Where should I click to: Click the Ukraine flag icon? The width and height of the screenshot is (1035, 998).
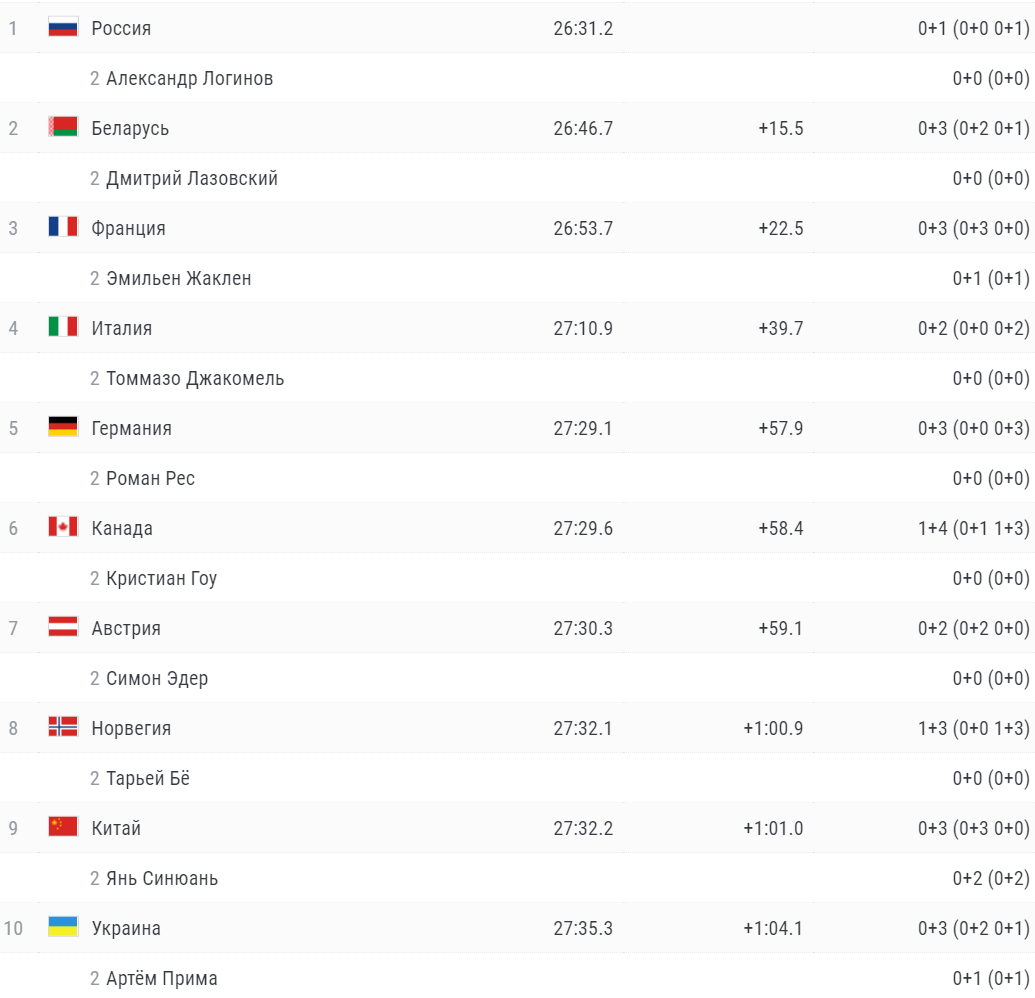point(63,927)
